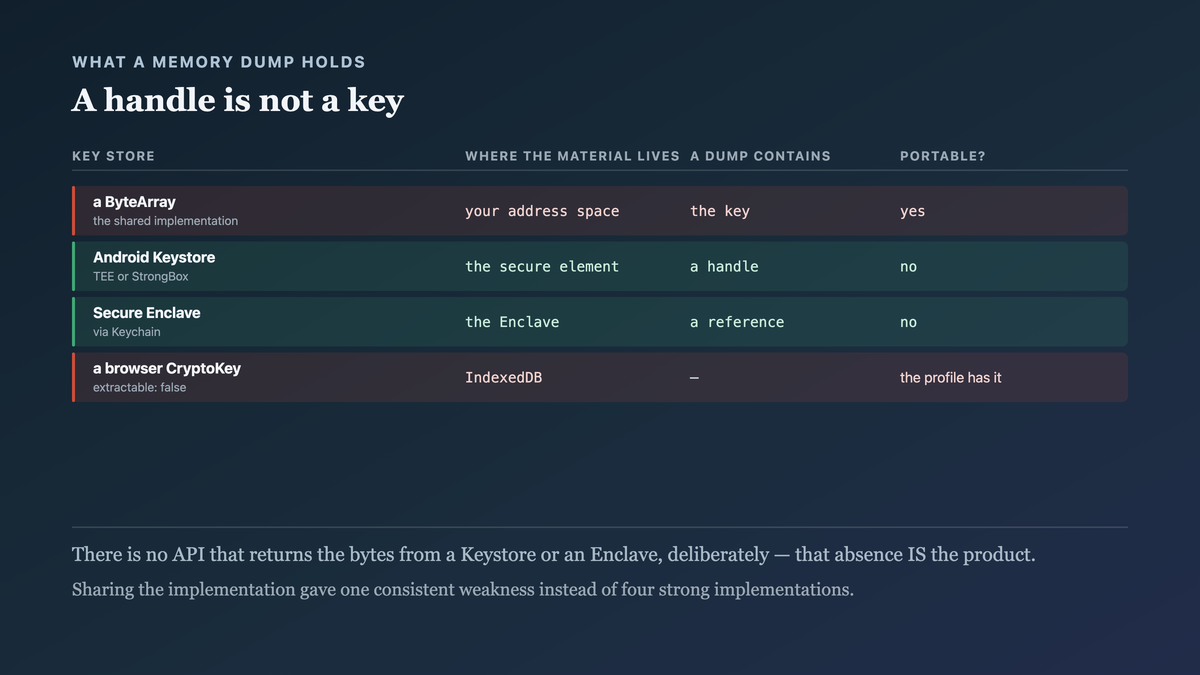Click the subtitle "TEE or StrongBox"
The height and width of the screenshot is (675, 1200).
(140, 276)
